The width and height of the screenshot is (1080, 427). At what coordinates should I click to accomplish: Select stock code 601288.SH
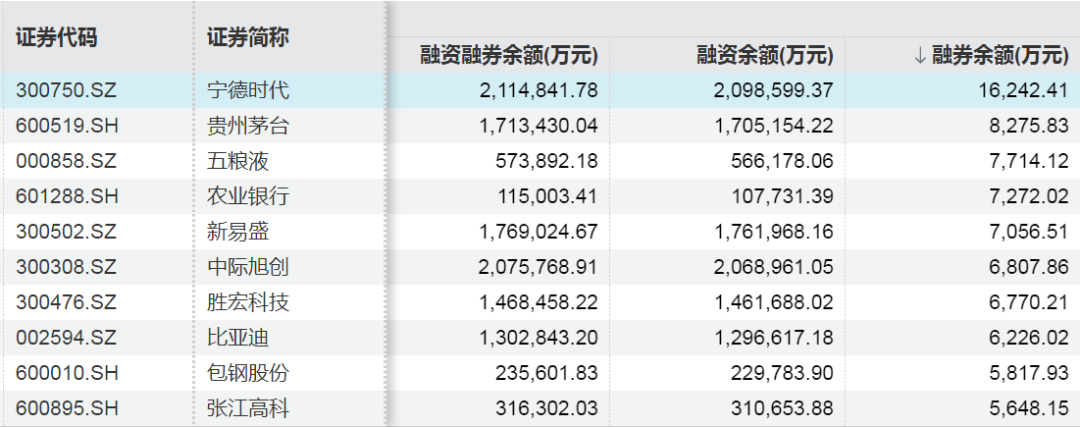66,196
